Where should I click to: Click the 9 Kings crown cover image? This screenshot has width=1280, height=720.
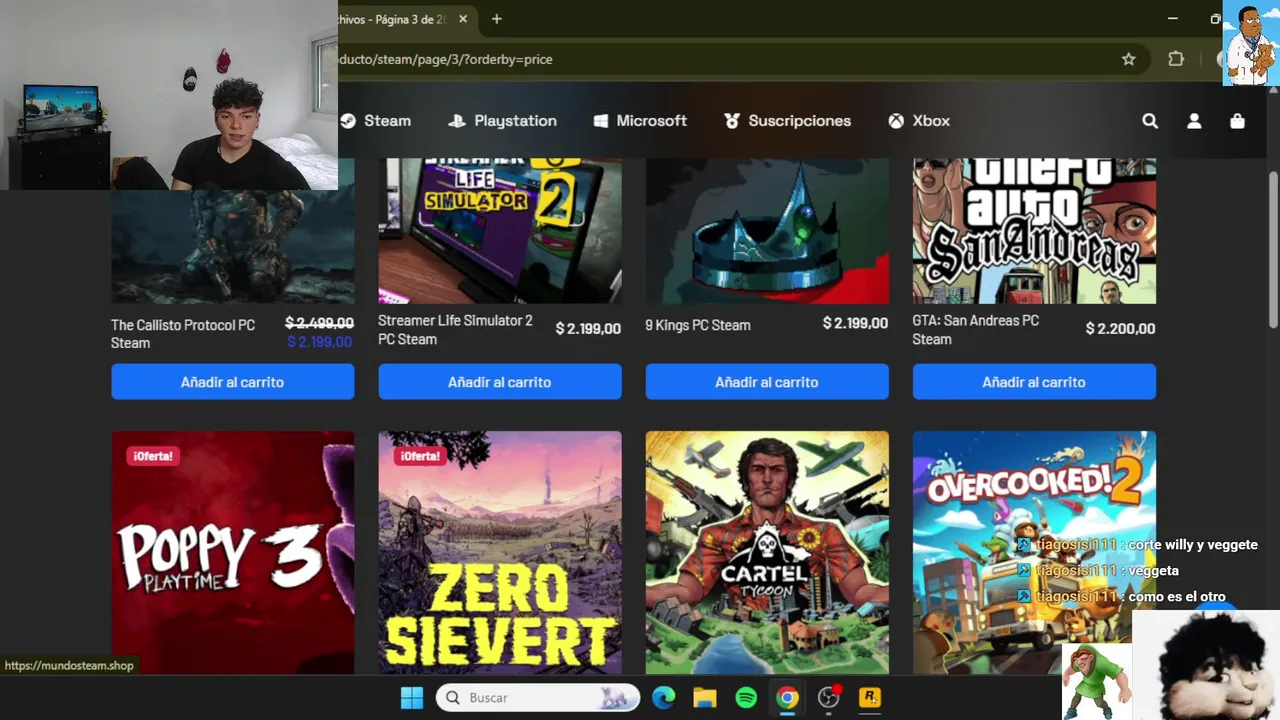(767, 231)
